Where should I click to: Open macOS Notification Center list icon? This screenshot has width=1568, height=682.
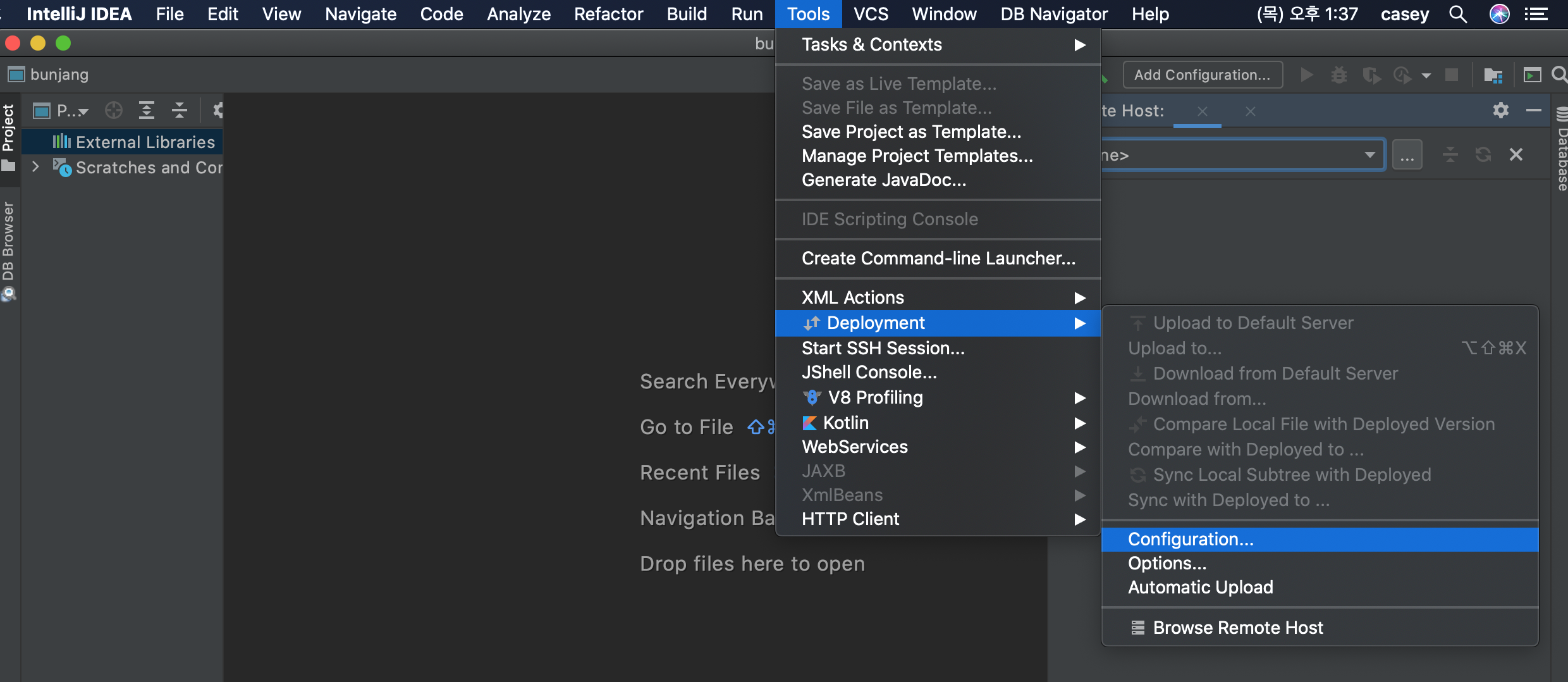click(1537, 14)
